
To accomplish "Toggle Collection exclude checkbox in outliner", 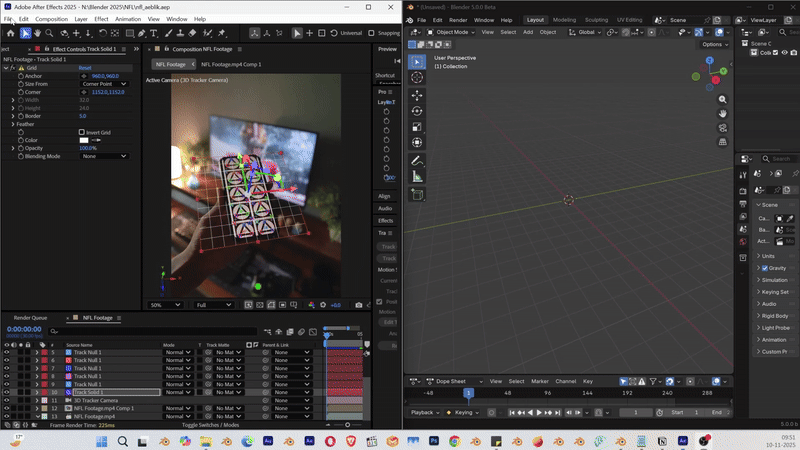I will pos(776,53).
